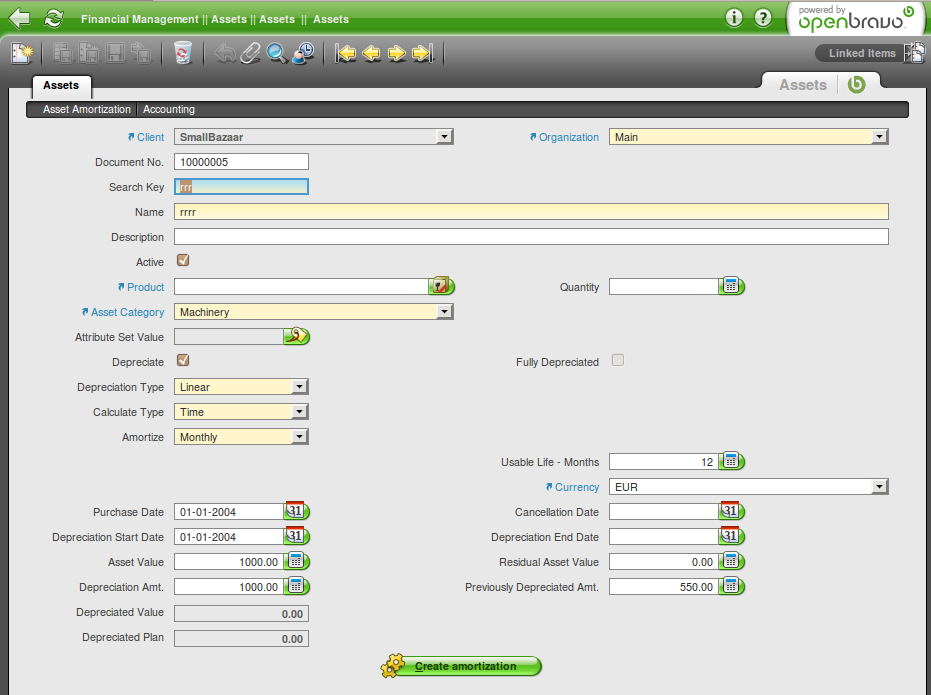931x695 pixels.
Task: Toggle the Fully Depreciated checkbox
Action: 618,361
